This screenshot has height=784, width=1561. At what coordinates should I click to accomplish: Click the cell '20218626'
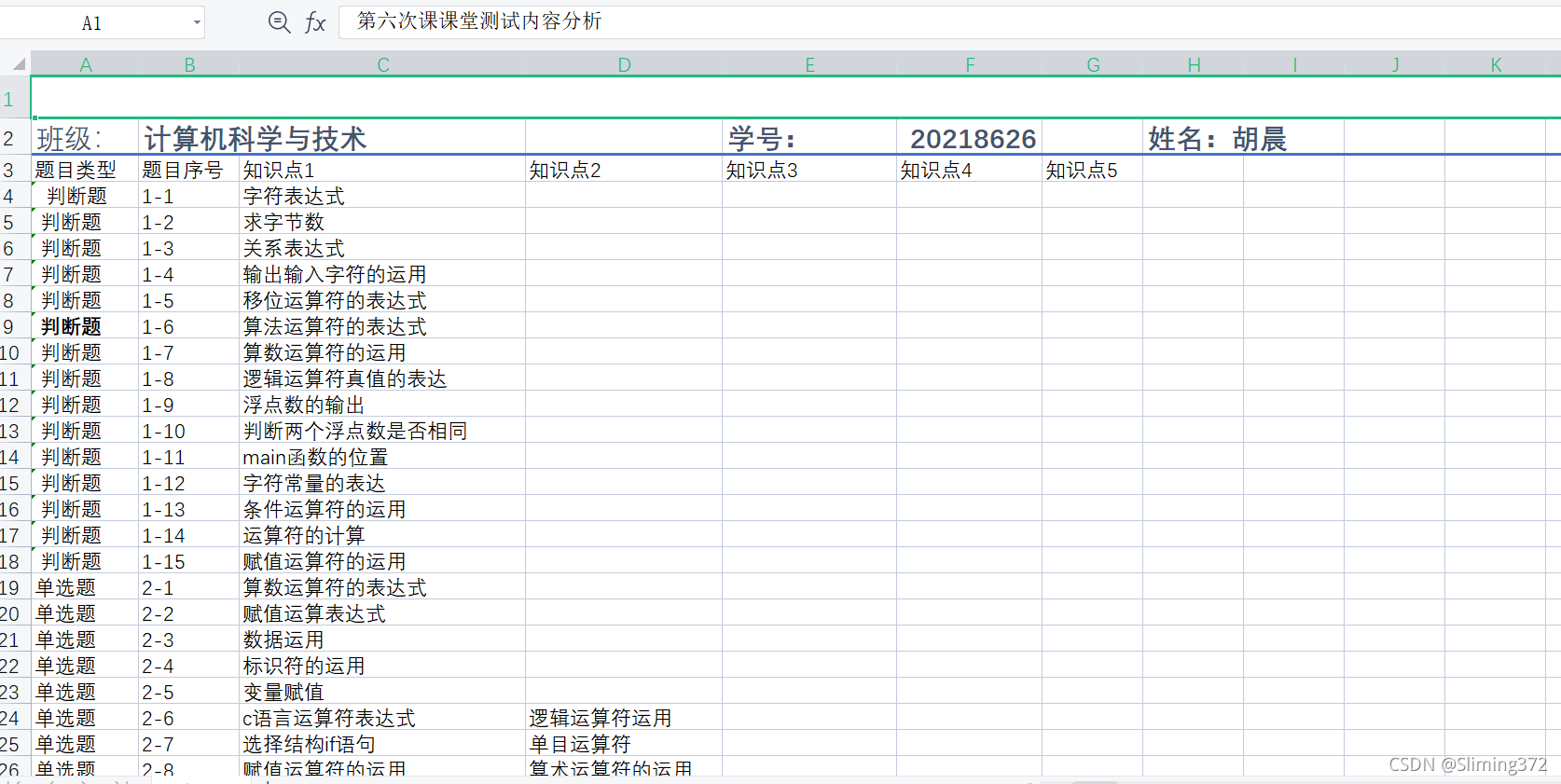click(970, 138)
